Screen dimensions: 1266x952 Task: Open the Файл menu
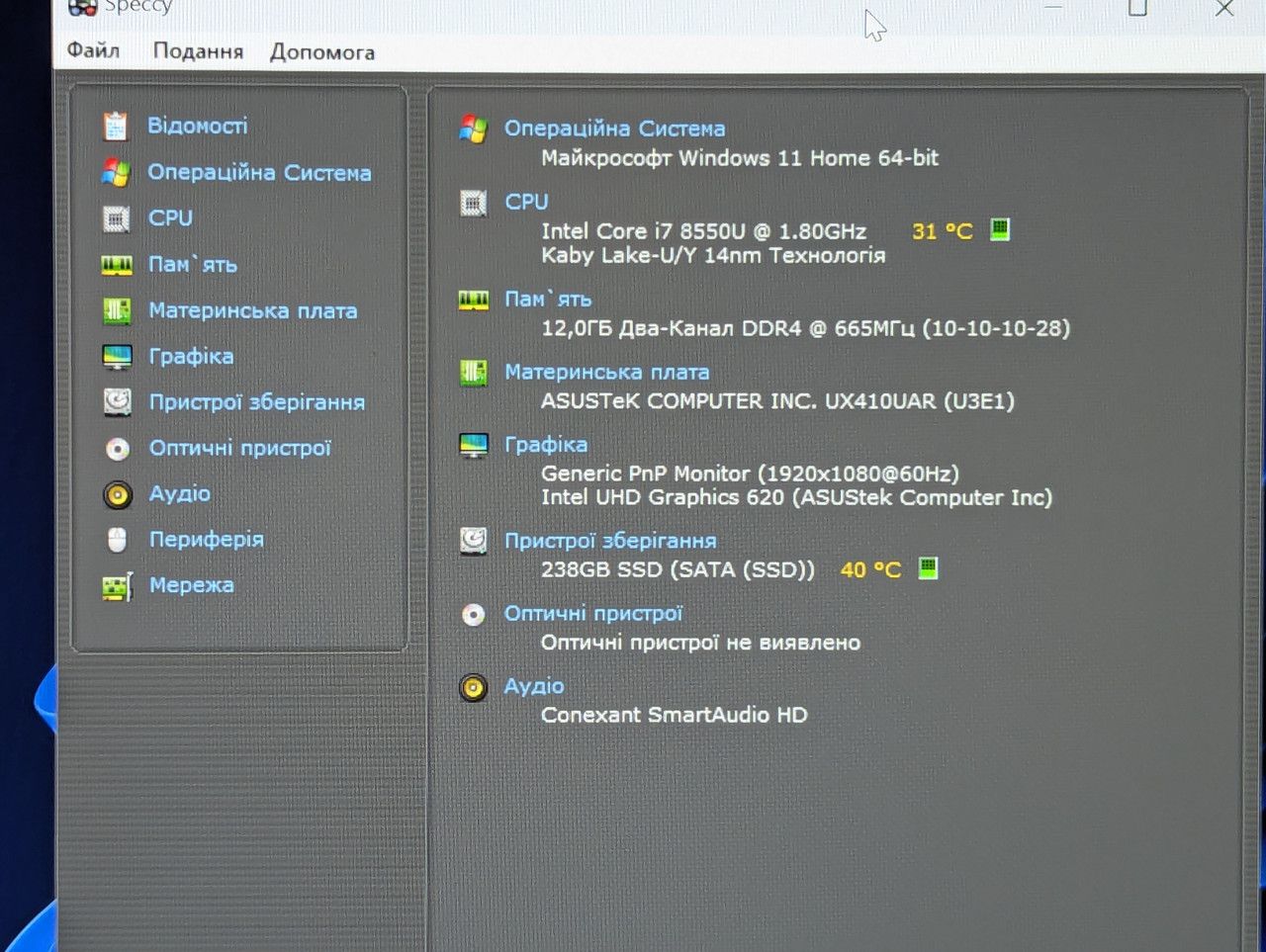click(x=93, y=50)
